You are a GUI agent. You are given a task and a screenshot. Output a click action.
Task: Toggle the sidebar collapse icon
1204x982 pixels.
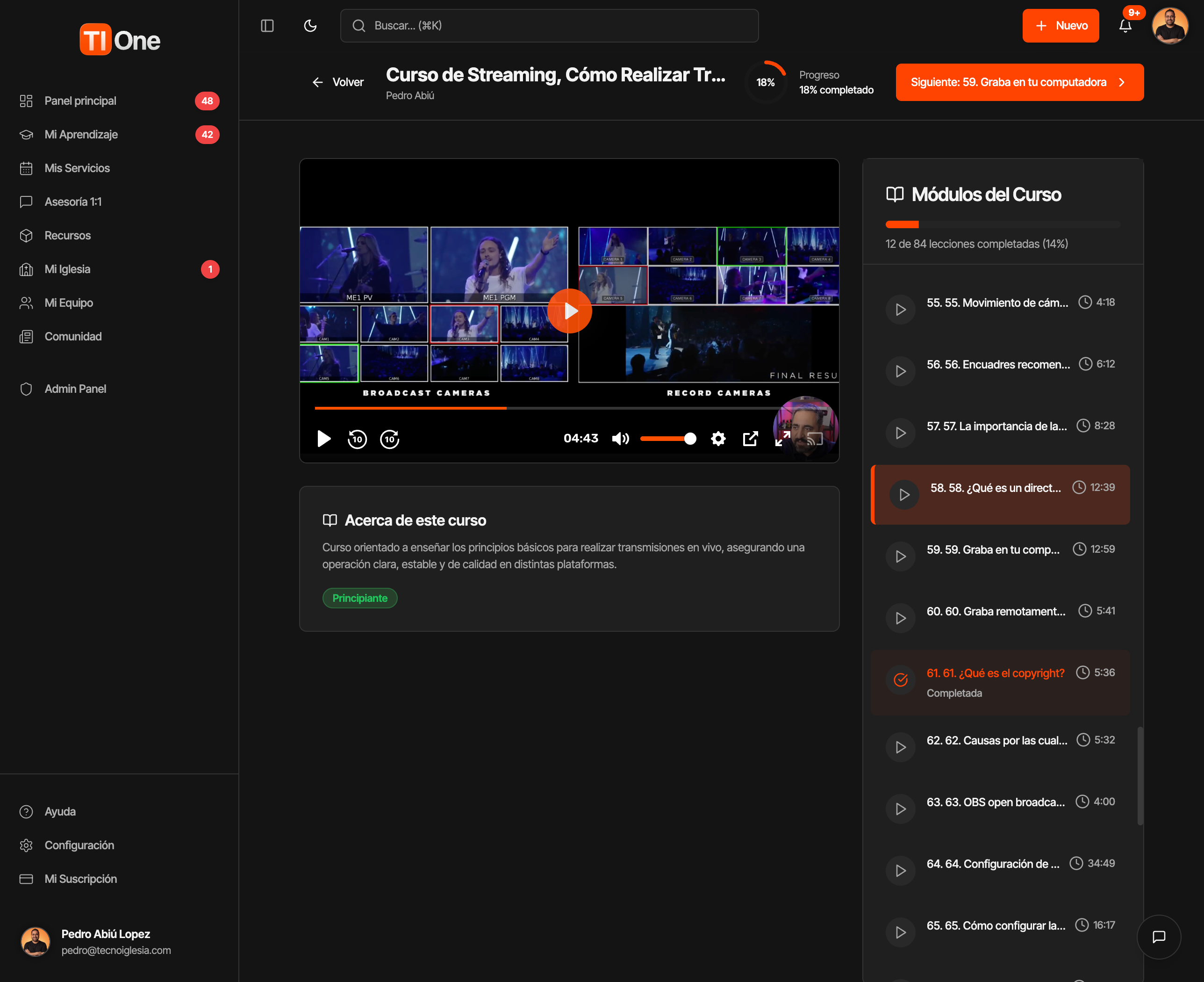267,25
